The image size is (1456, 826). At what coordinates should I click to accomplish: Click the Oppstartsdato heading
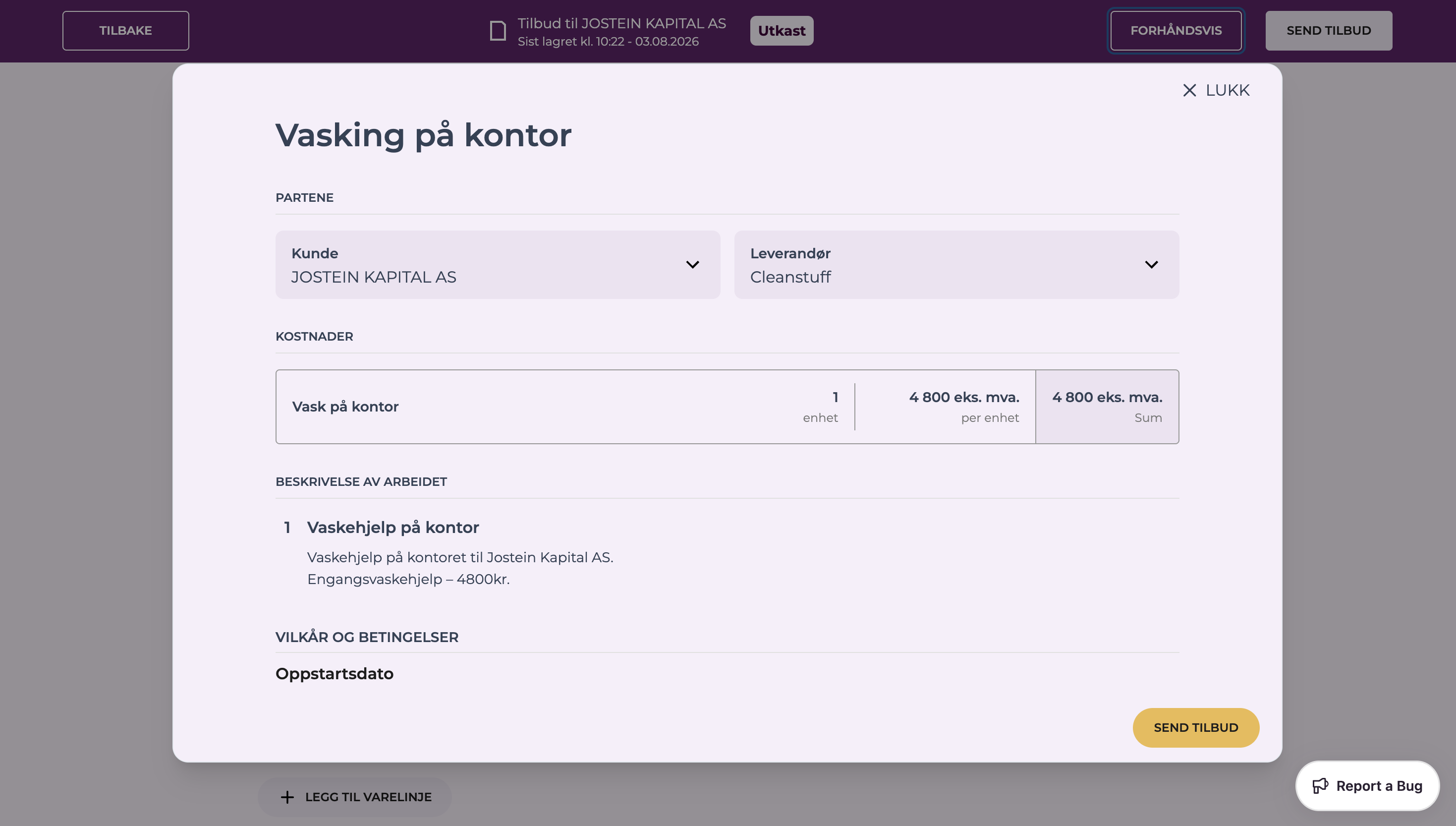pyautogui.click(x=335, y=674)
